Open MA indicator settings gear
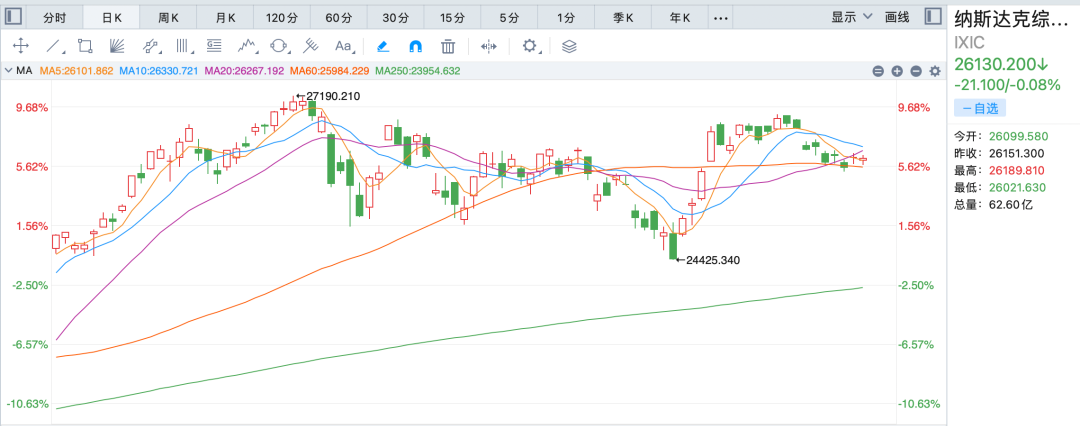The image size is (1080, 426). click(935, 71)
